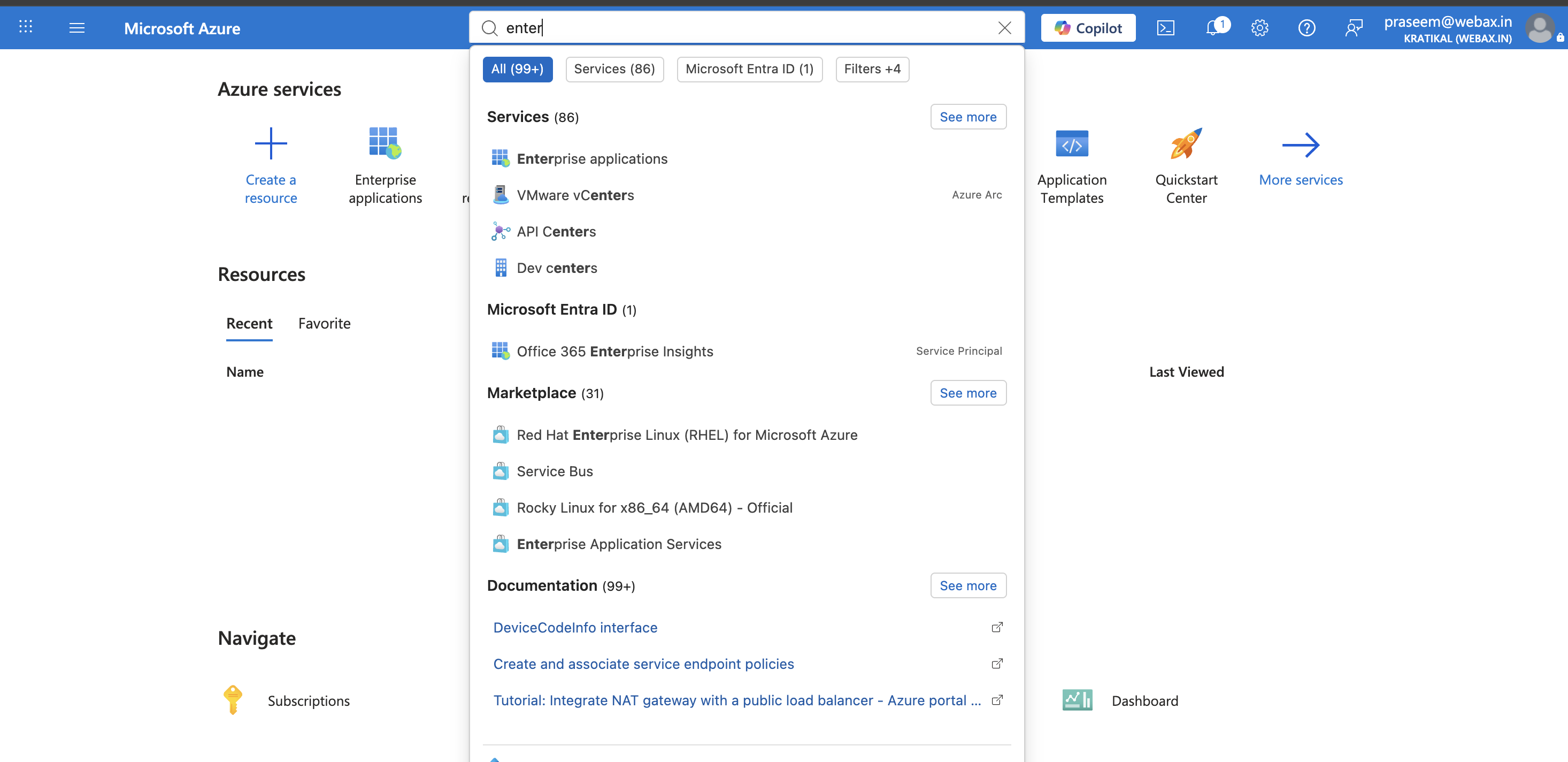Select the All (99+) filter

(517, 69)
